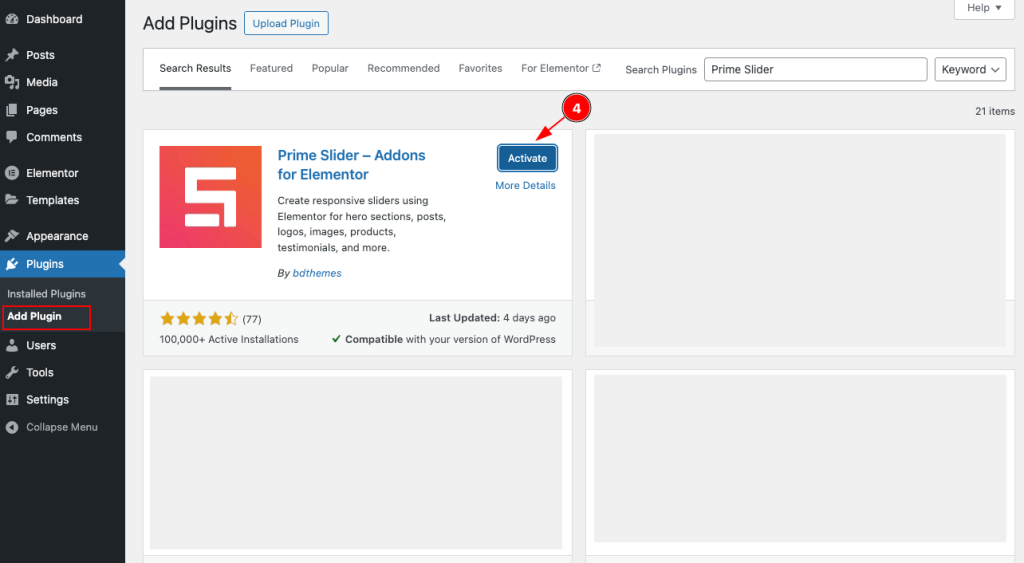This screenshot has height=563, width=1024.
Task: Expand the Help panel dropdown
Action: [x=985, y=8]
